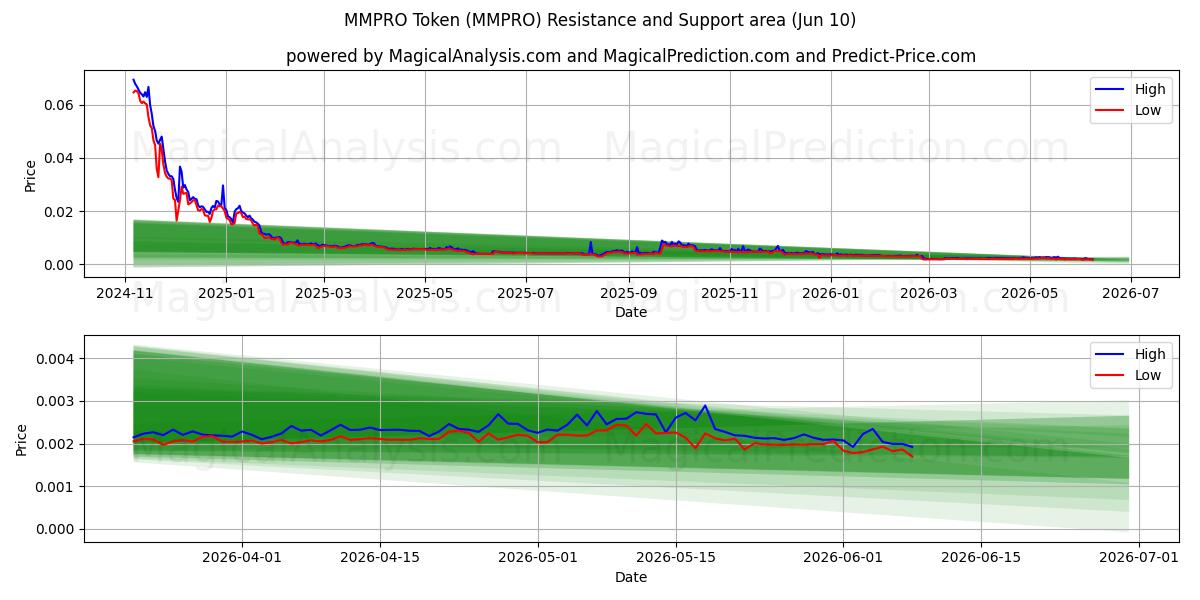Image resolution: width=1200 pixels, height=600 pixels.
Task: Click the '2026-07' x-axis label in top chart
Action: (1131, 293)
